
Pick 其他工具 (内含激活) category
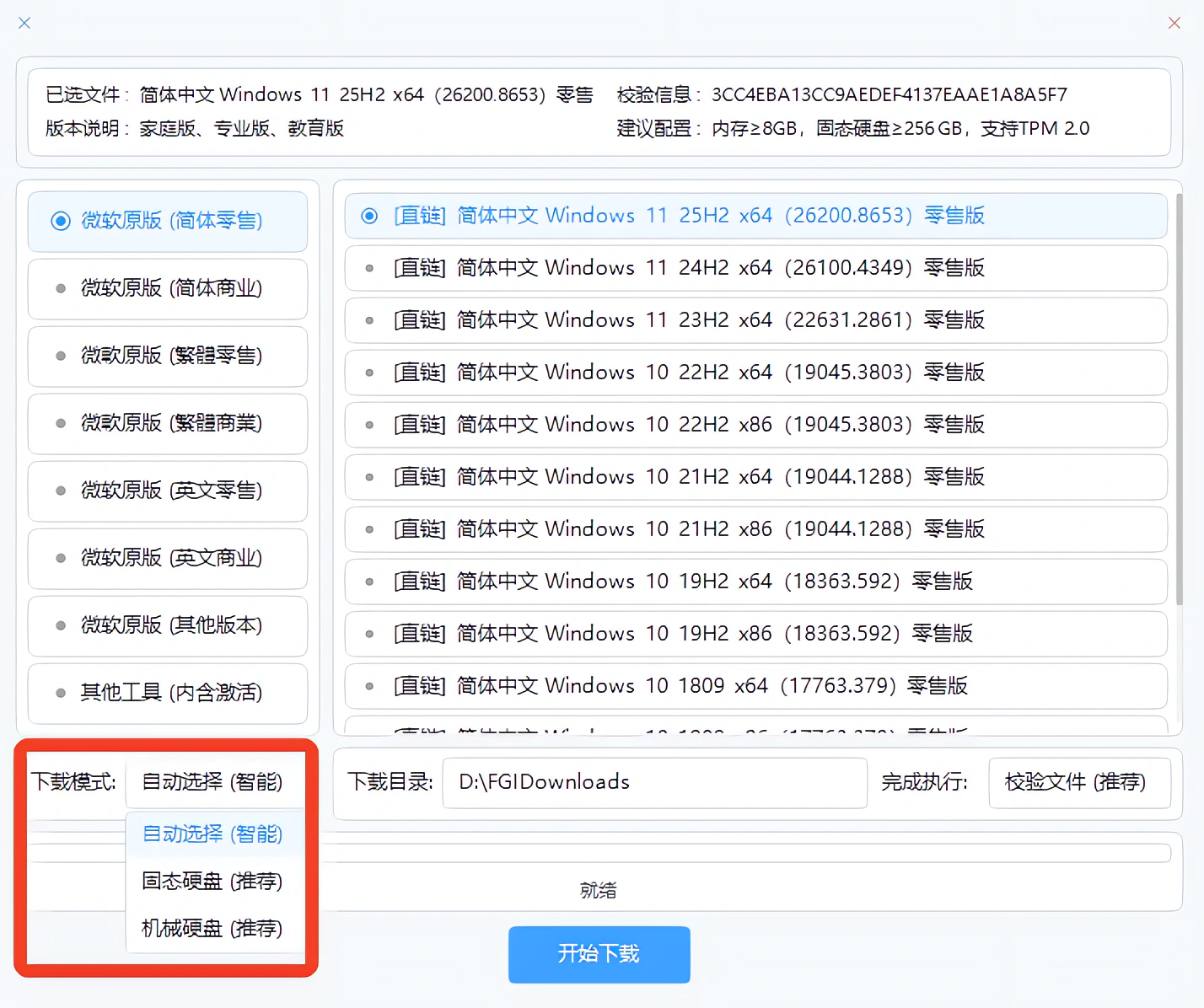tap(168, 693)
